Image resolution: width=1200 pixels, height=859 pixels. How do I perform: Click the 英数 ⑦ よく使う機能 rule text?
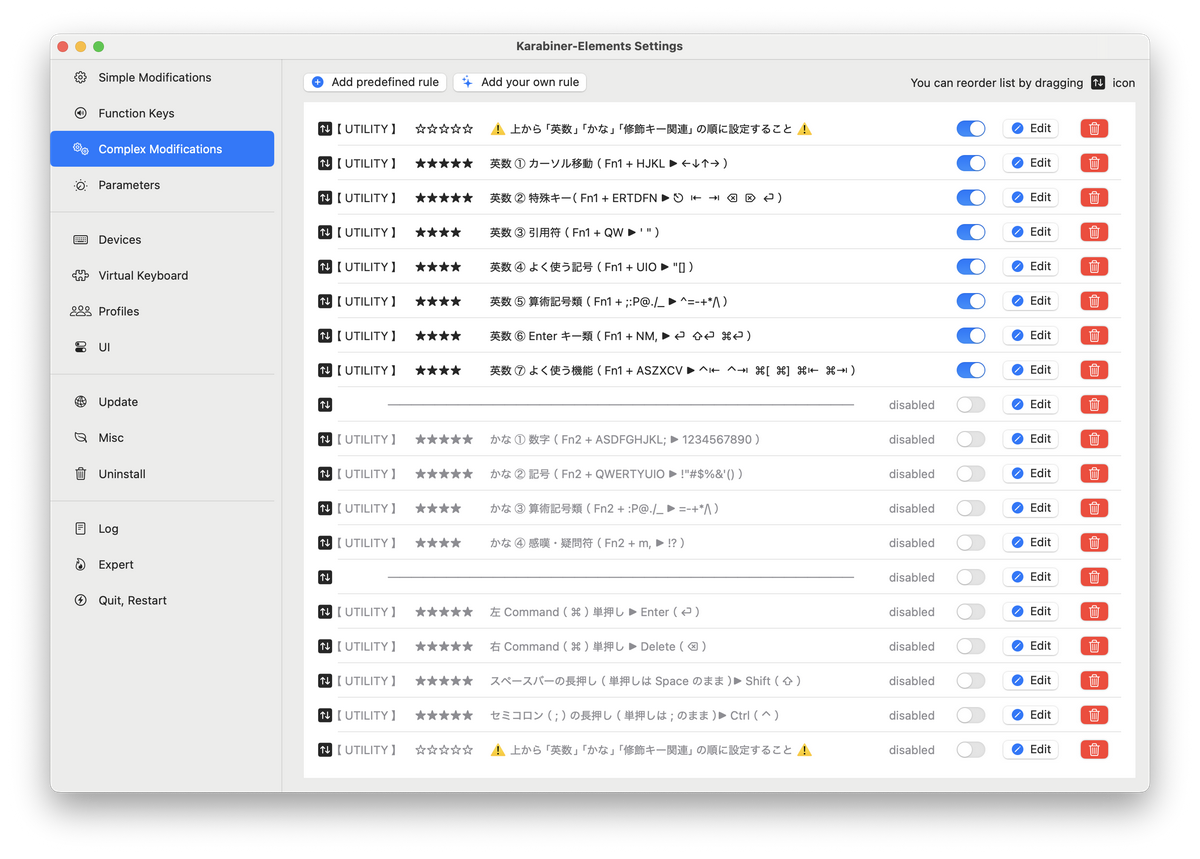[x=672, y=370]
